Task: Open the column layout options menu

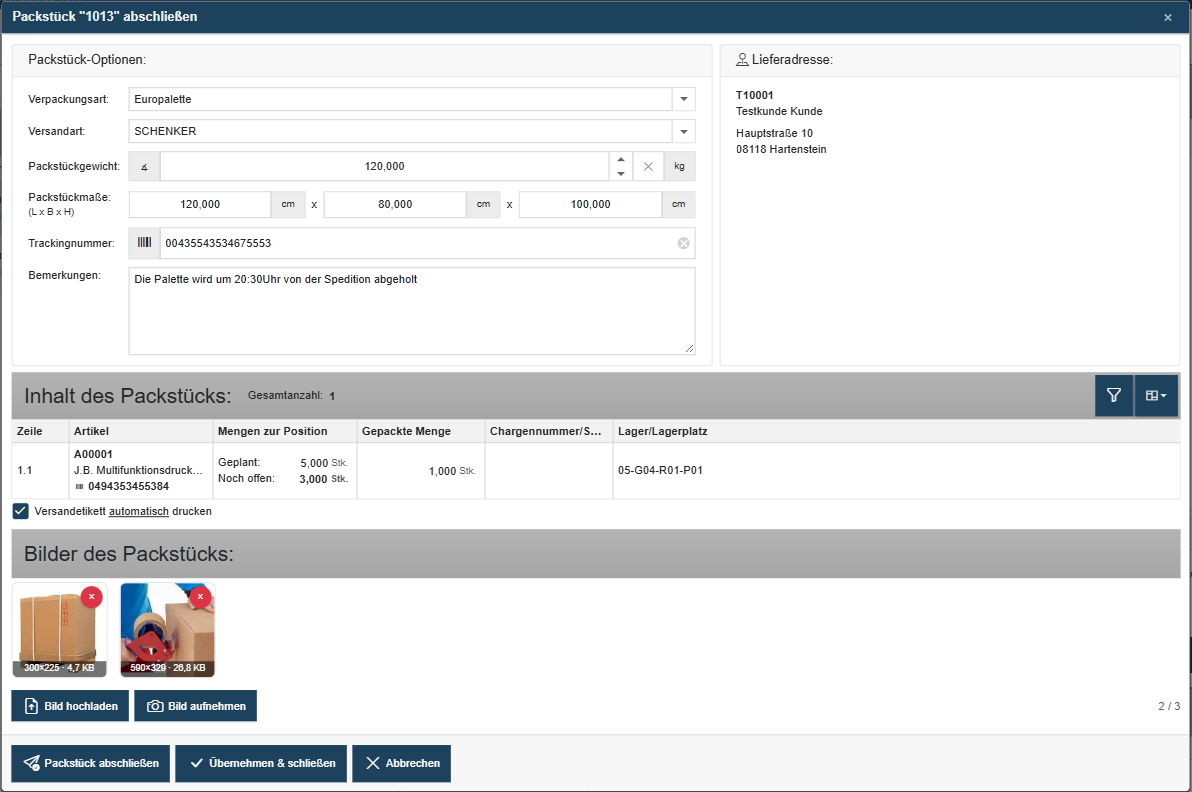Action: pos(1156,395)
